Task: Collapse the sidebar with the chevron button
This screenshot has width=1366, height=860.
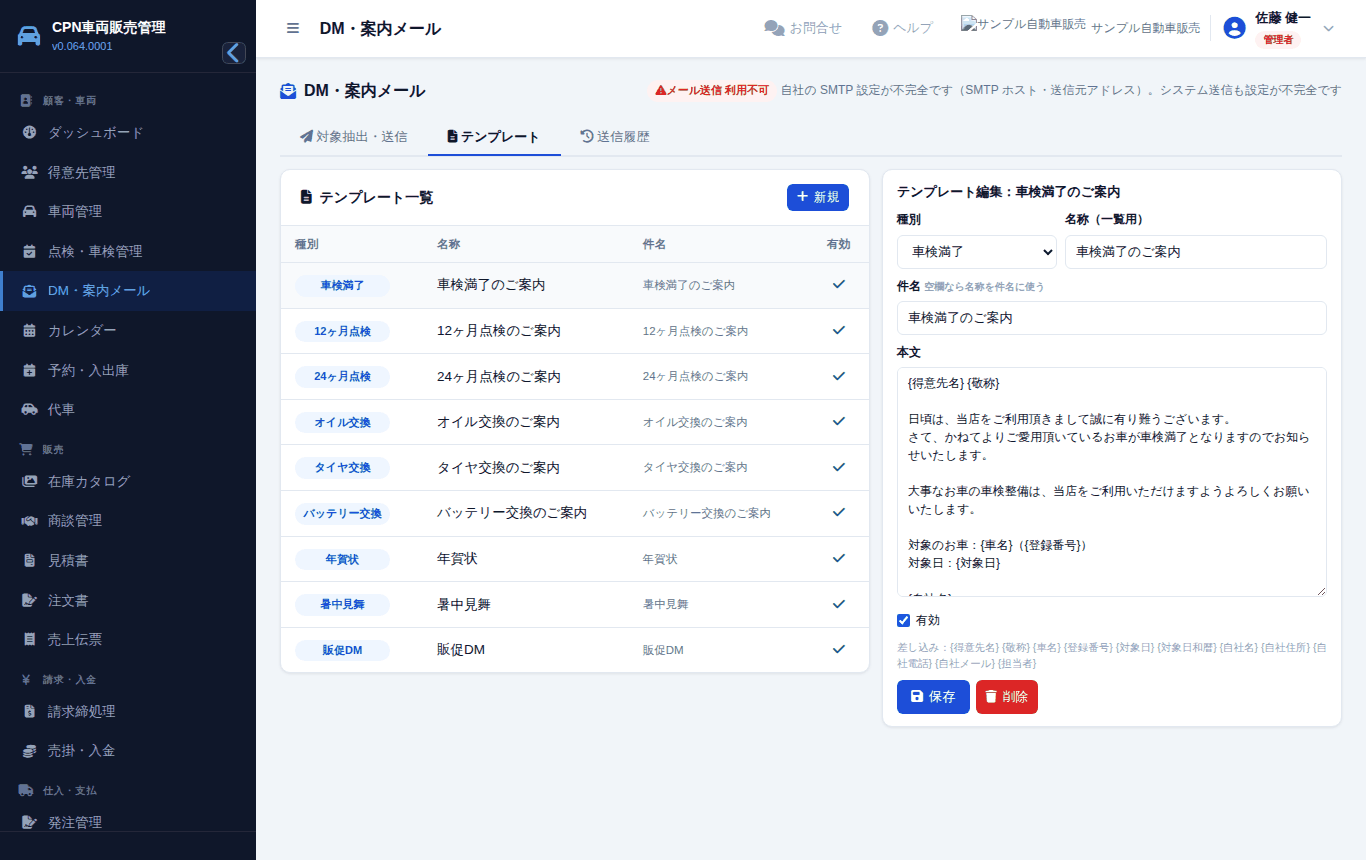Action: coord(234,53)
